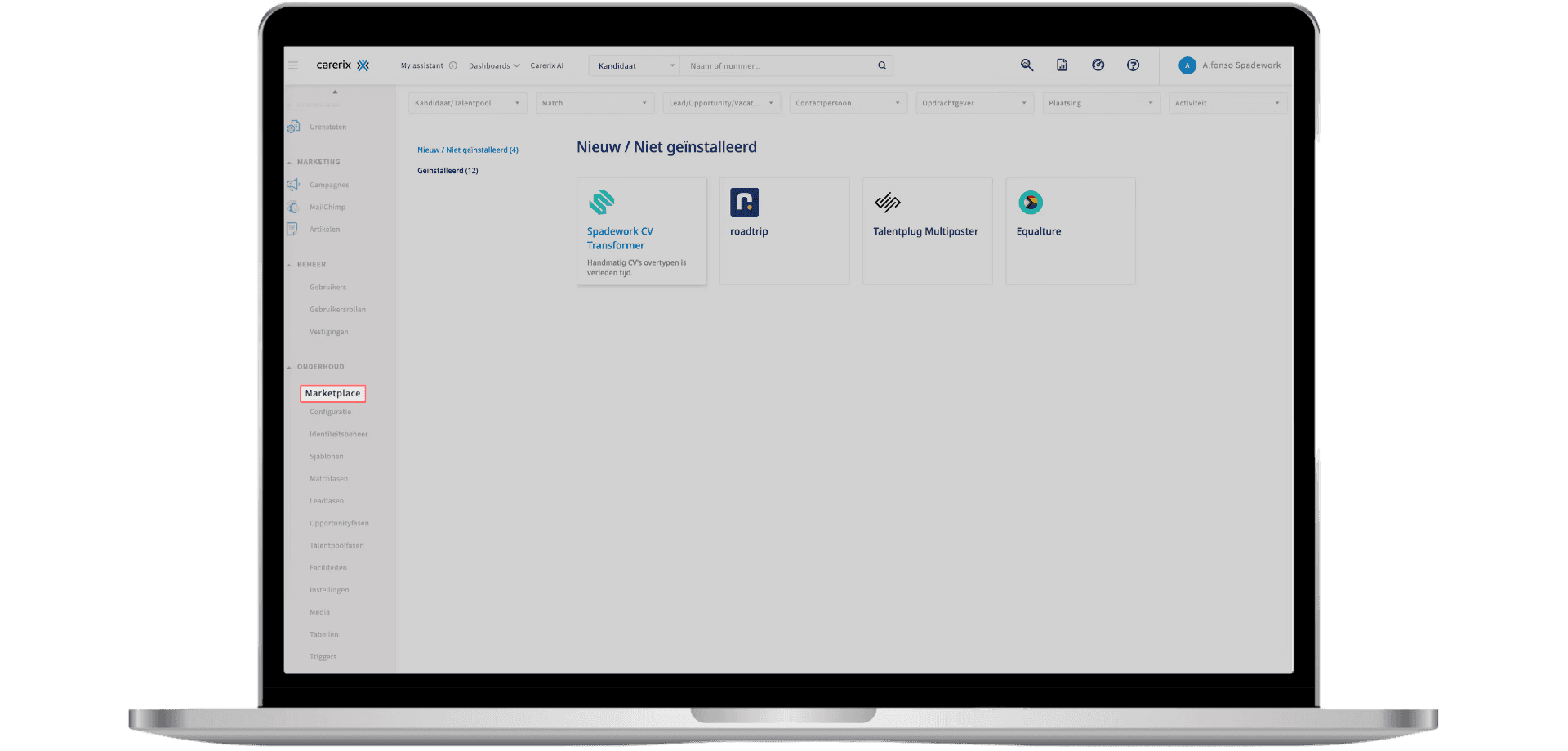The image size is (1568, 751).
Task: Open Triggers in sidebar
Action: point(323,657)
